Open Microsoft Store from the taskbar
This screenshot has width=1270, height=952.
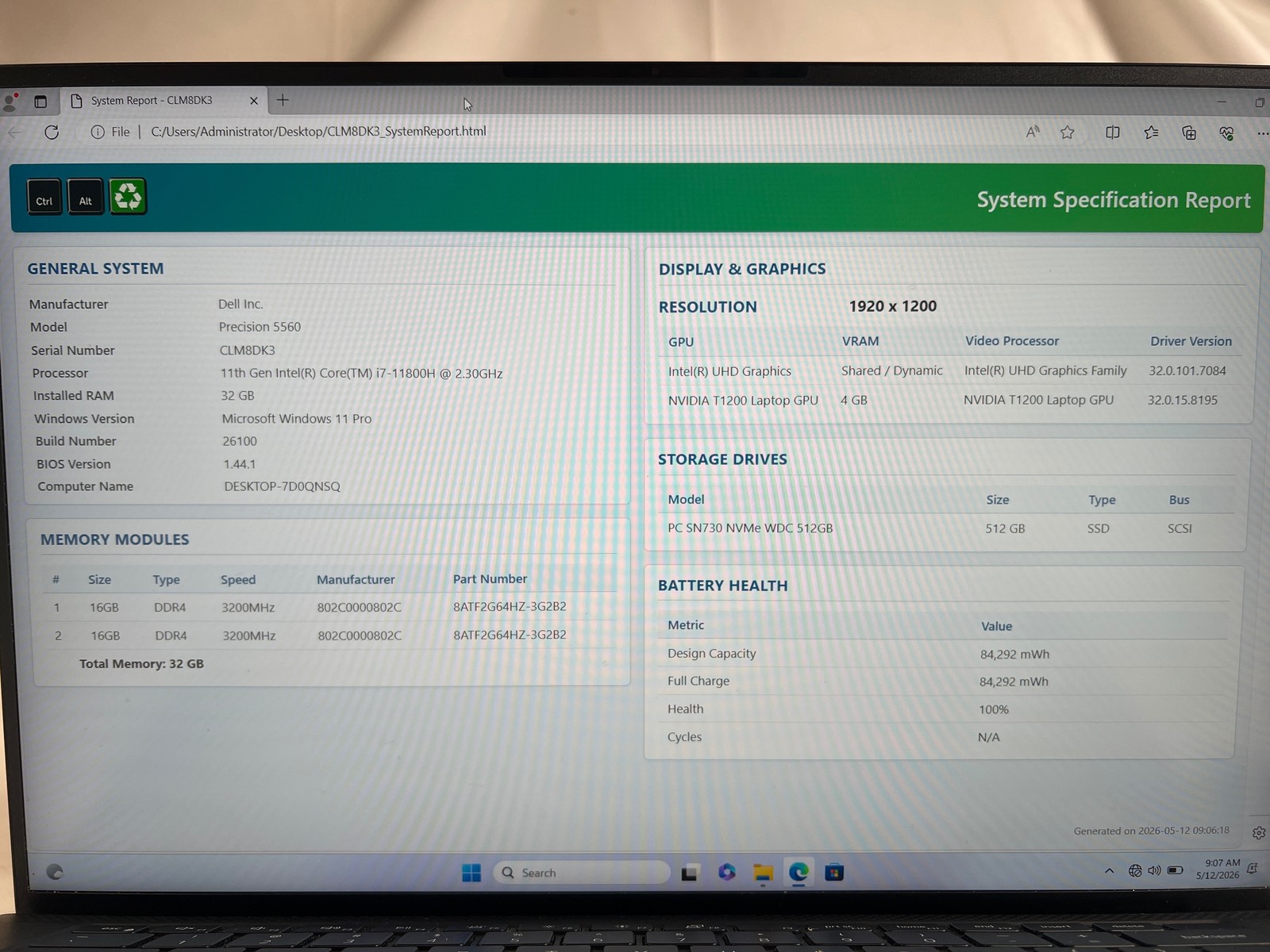click(x=834, y=873)
